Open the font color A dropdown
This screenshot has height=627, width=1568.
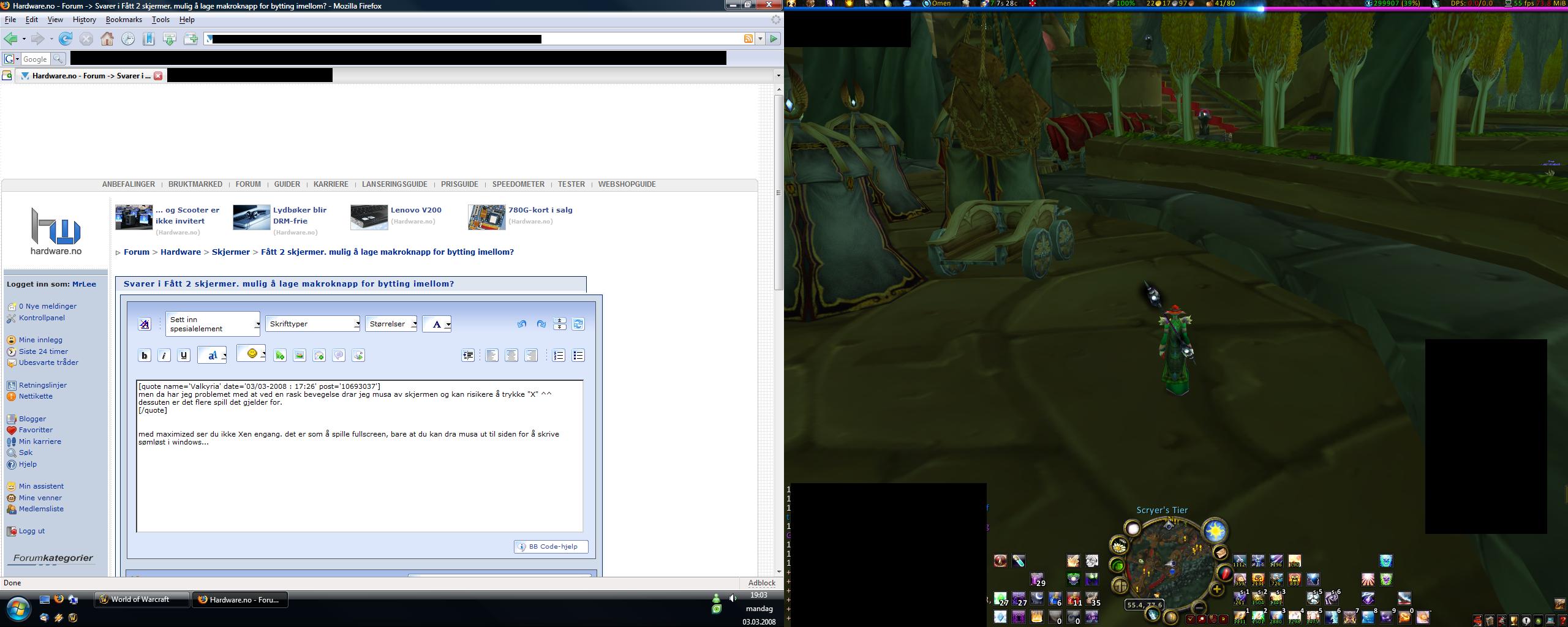click(x=437, y=324)
